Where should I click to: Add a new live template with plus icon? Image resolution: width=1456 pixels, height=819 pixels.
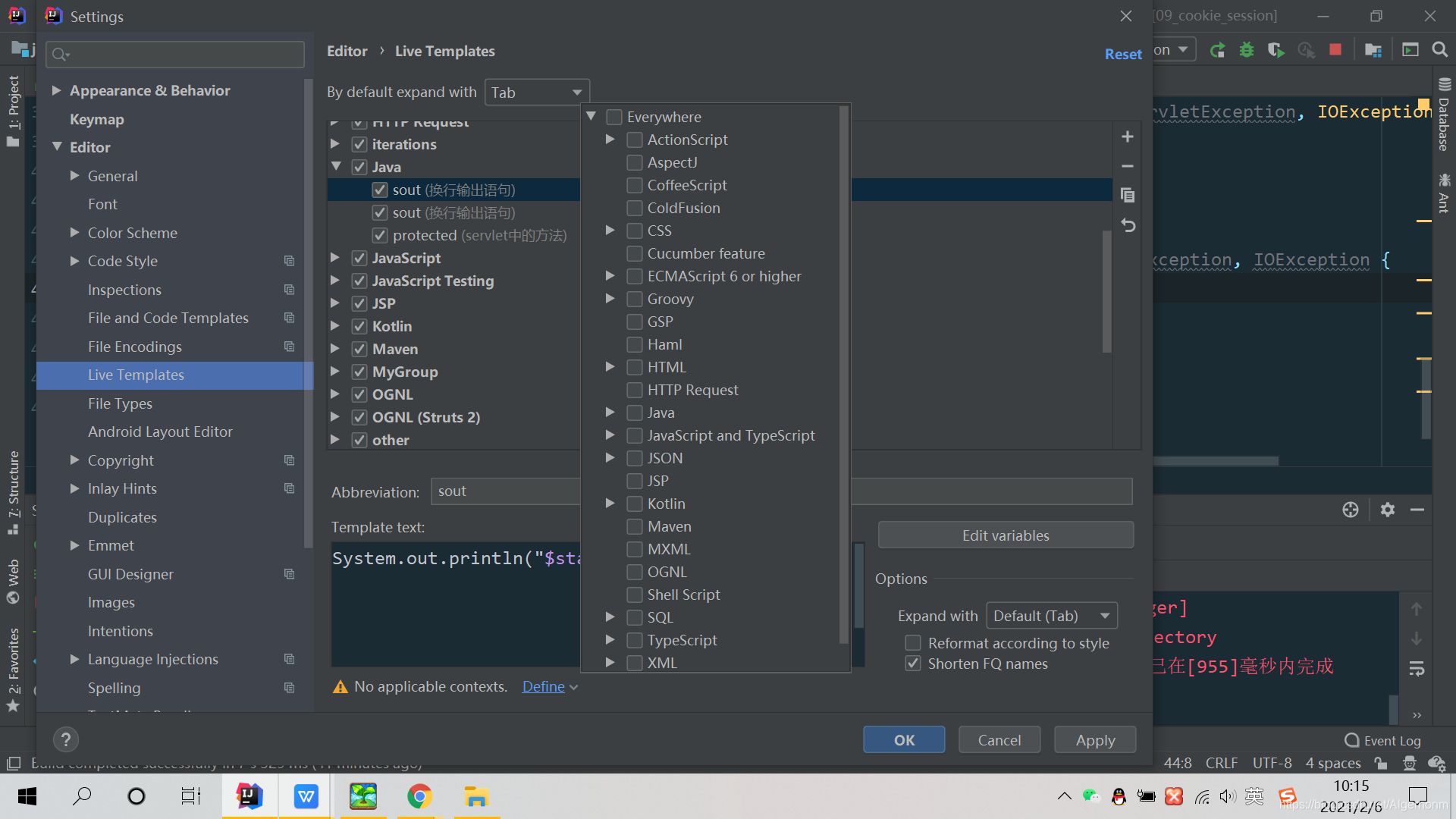[x=1128, y=136]
